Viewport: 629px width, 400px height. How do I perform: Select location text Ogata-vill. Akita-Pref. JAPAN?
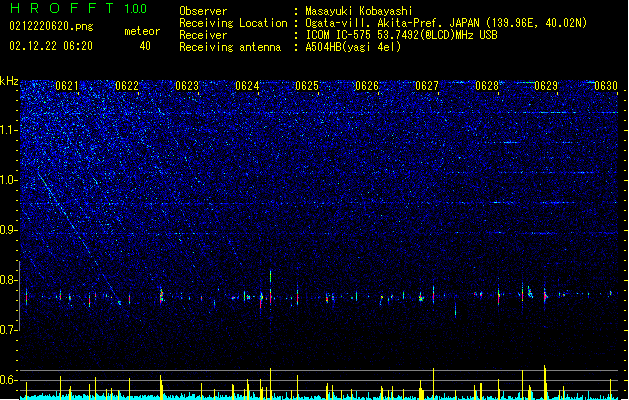392,23
